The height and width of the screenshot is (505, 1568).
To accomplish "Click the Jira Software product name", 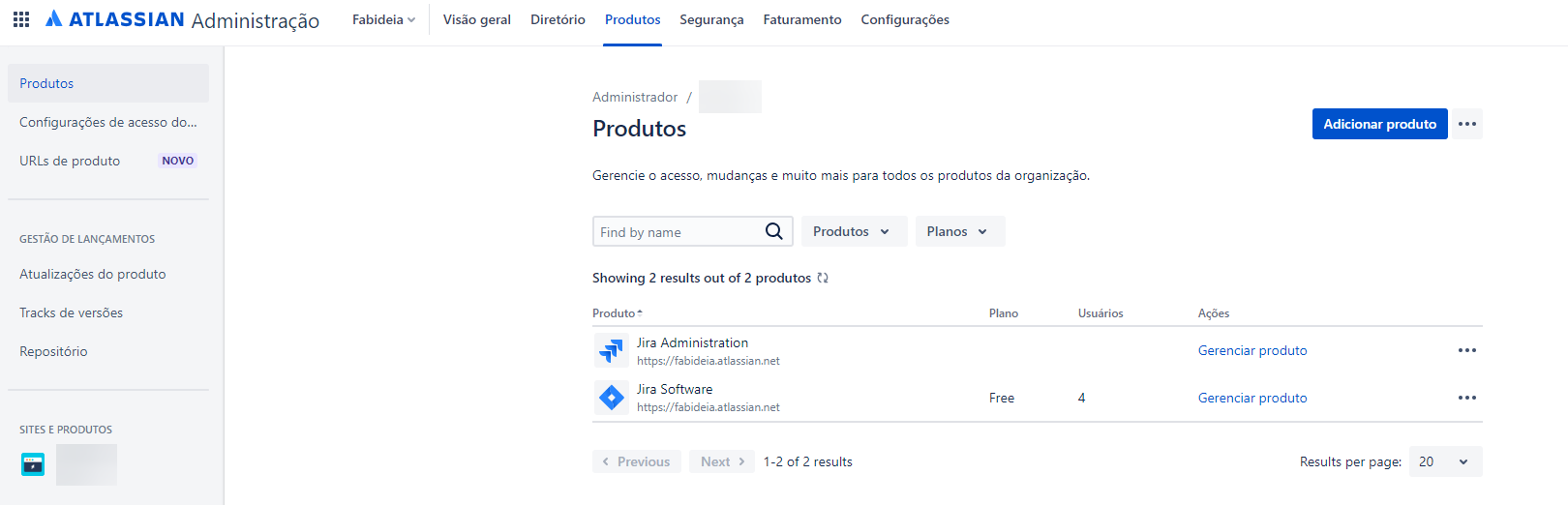I will [675, 389].
